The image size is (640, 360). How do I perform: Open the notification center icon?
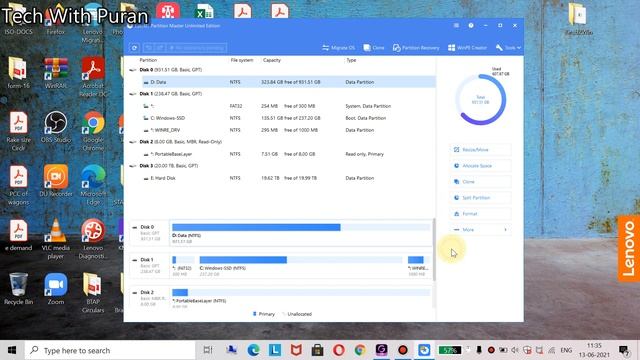coord(624,350)
